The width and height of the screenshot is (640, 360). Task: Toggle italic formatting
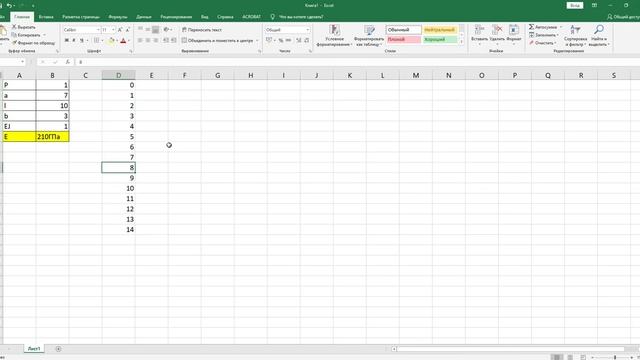click(x=74, y=40)
